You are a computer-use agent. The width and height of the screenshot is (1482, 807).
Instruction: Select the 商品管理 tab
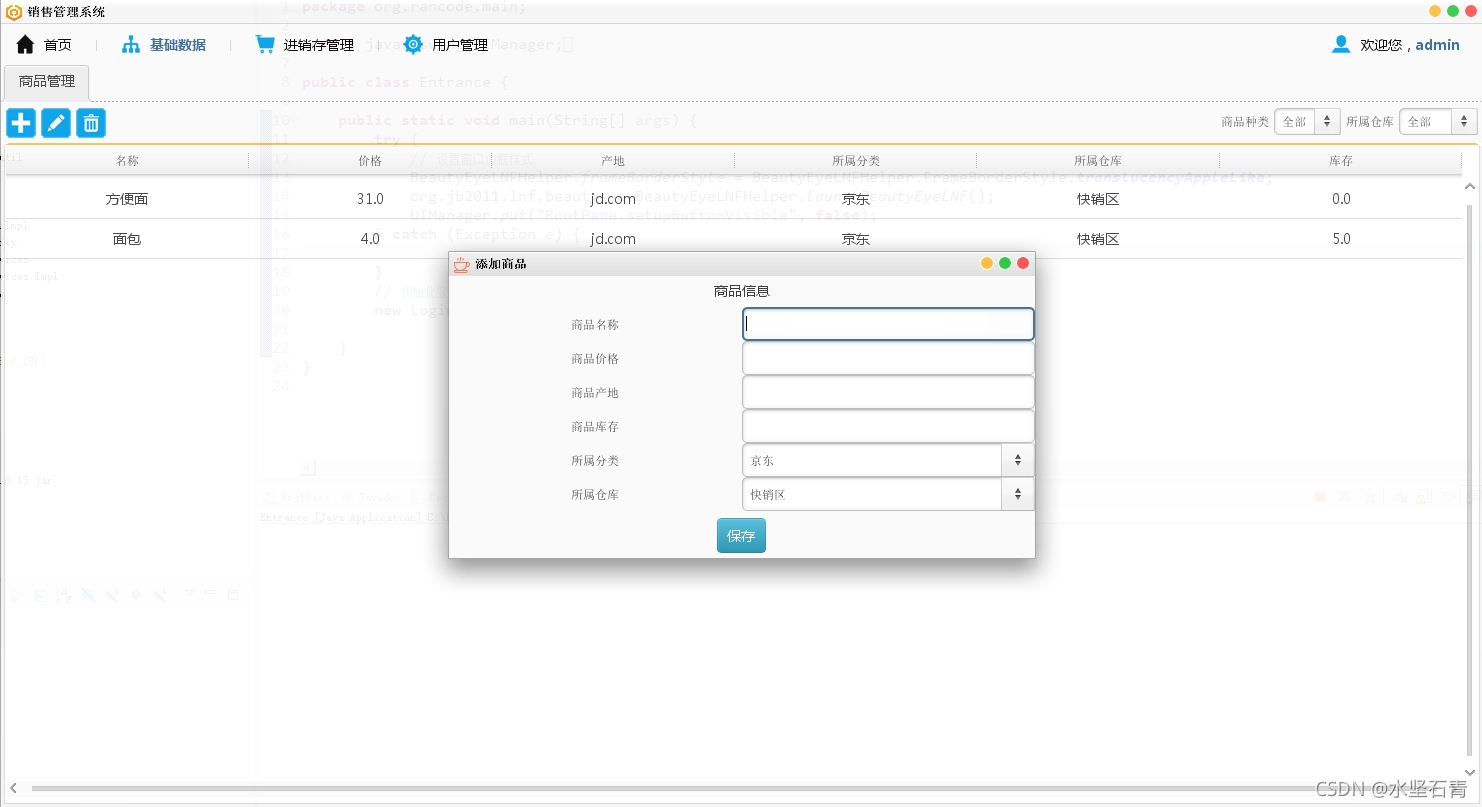tap(47, 82)
